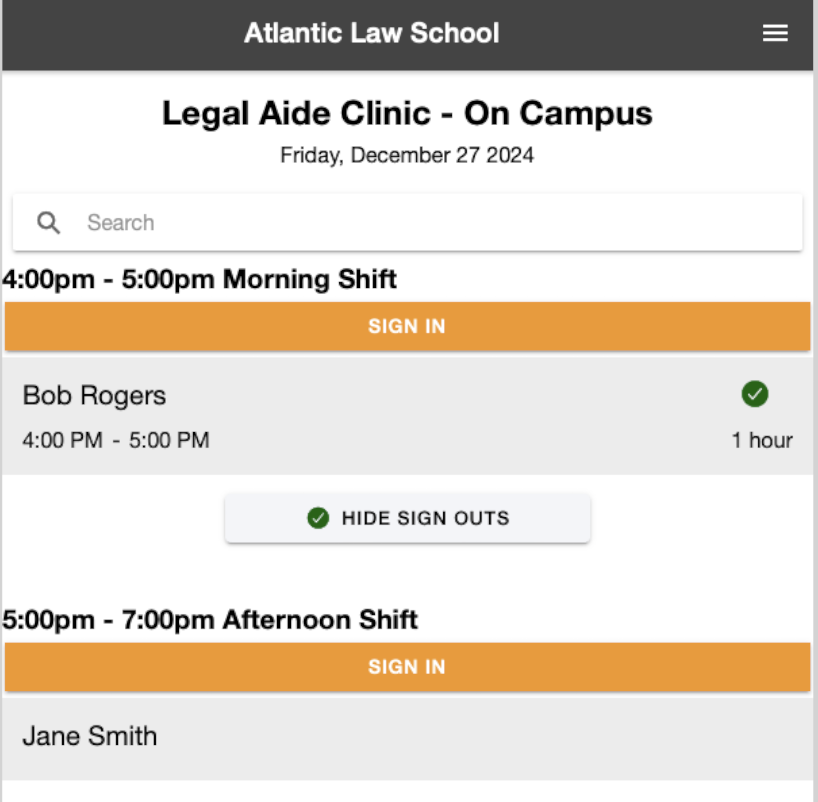Click the 4:00 PM sign-in time
Viewport: 818px width, 802px height.
point(62,440)
